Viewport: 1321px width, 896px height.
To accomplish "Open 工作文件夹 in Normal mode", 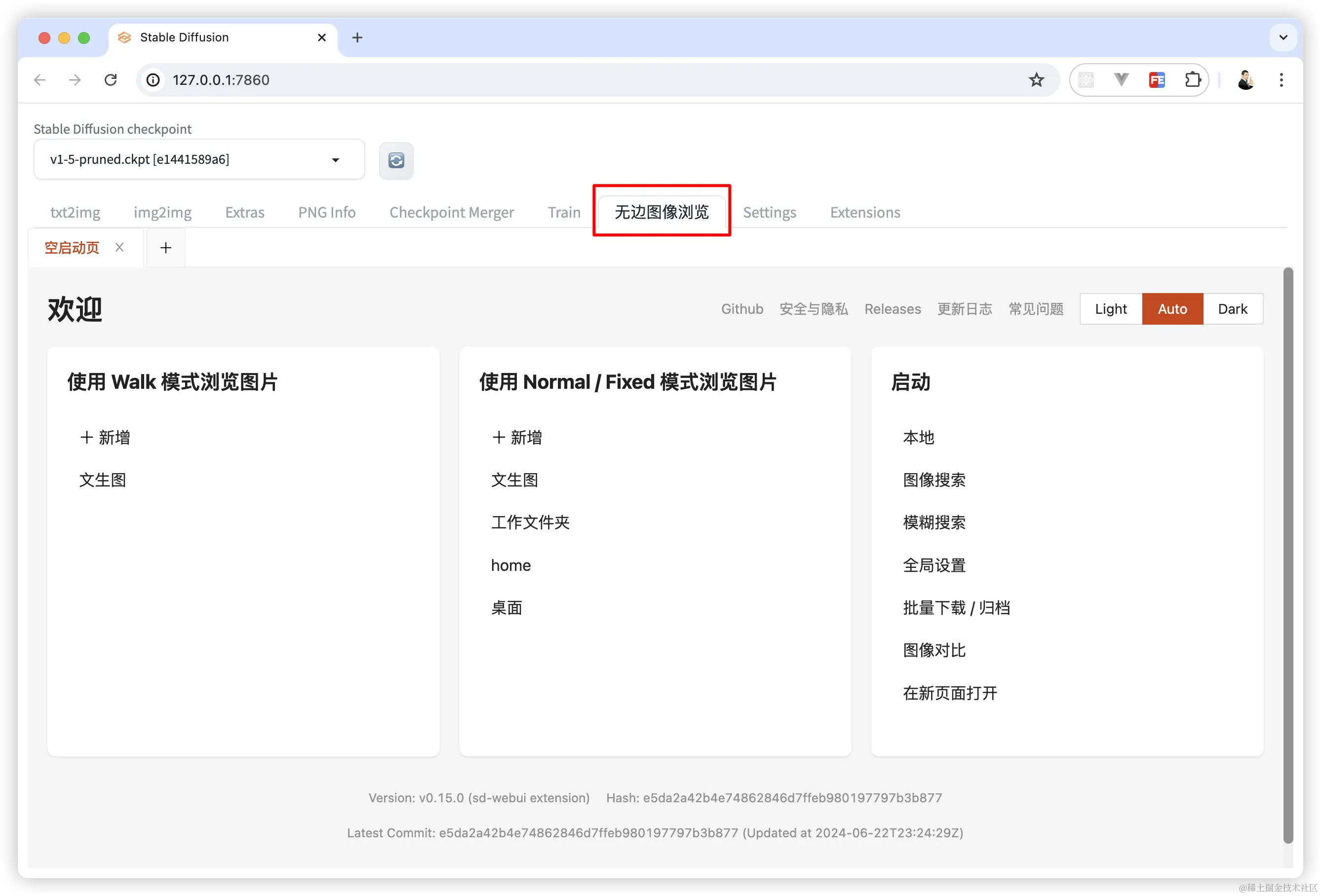I will point(530,523).
